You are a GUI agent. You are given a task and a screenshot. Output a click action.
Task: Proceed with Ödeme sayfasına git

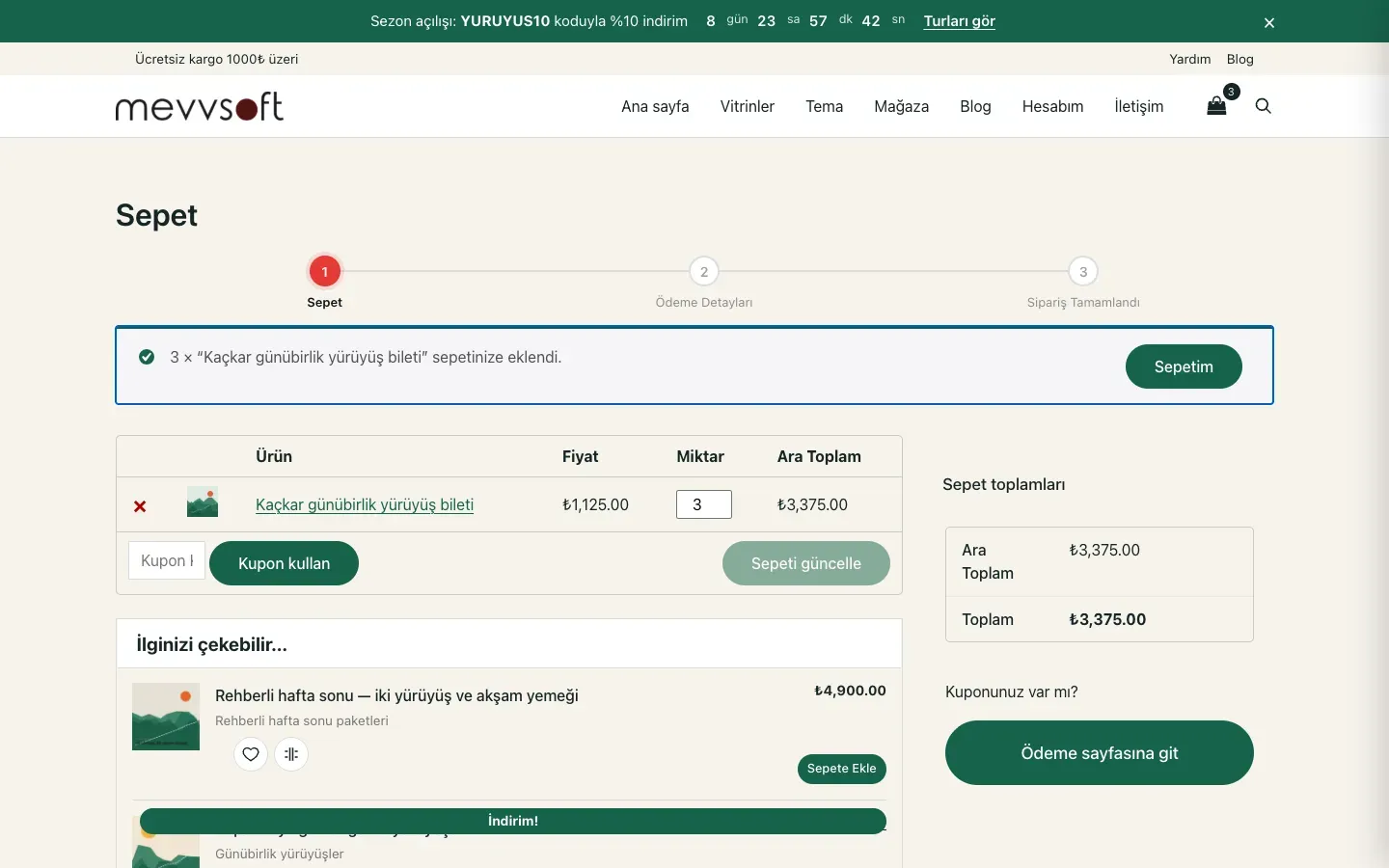pos(1100,753)
